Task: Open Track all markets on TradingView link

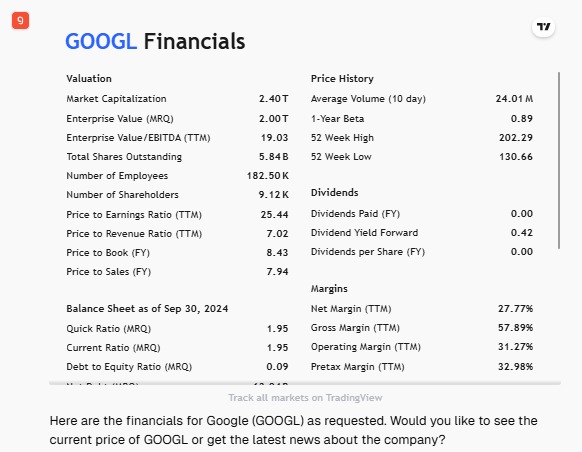Action: pyautogui.click(x=305, y=398)
